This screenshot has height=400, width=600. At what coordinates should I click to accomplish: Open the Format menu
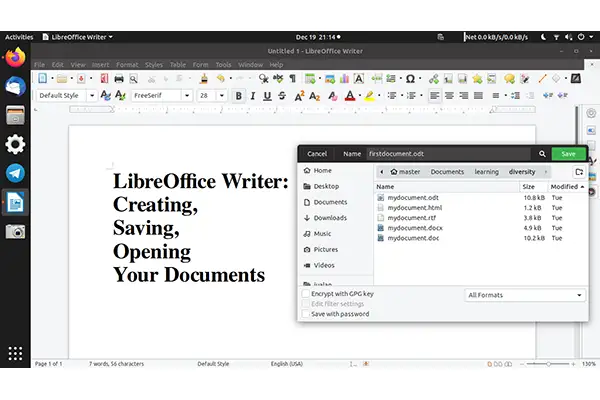point(127,65)
